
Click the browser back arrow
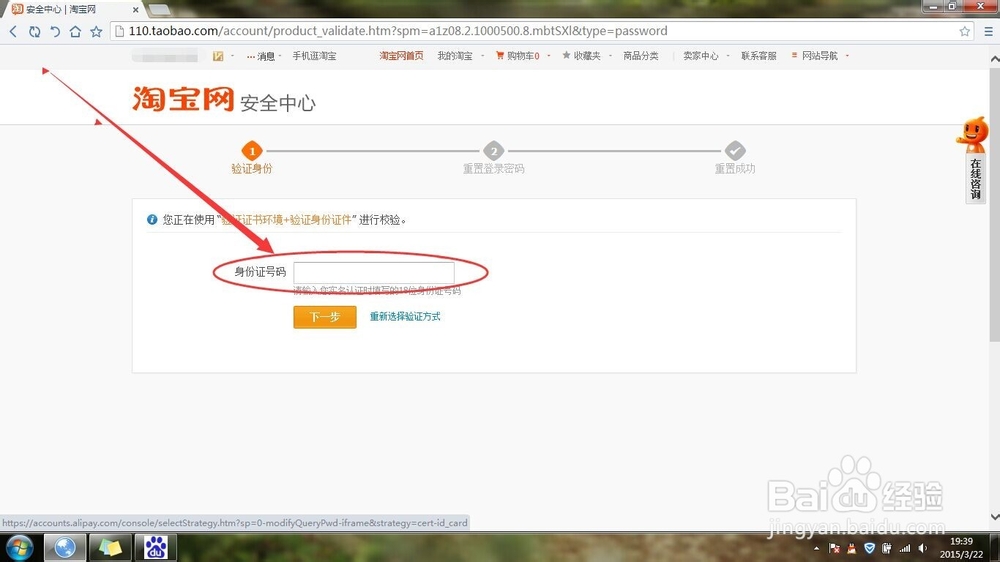click(13, 31)
